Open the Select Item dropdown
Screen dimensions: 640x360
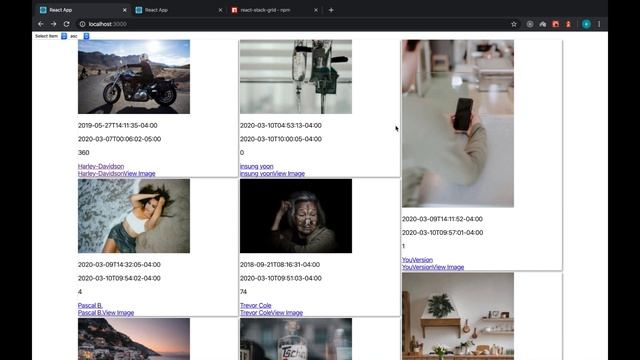click(x=50, y=36)
